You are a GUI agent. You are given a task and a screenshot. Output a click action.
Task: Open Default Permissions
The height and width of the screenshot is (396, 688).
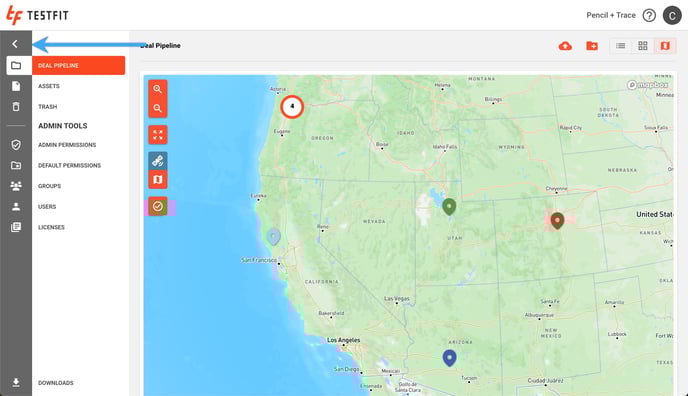(x=69, y=165)
